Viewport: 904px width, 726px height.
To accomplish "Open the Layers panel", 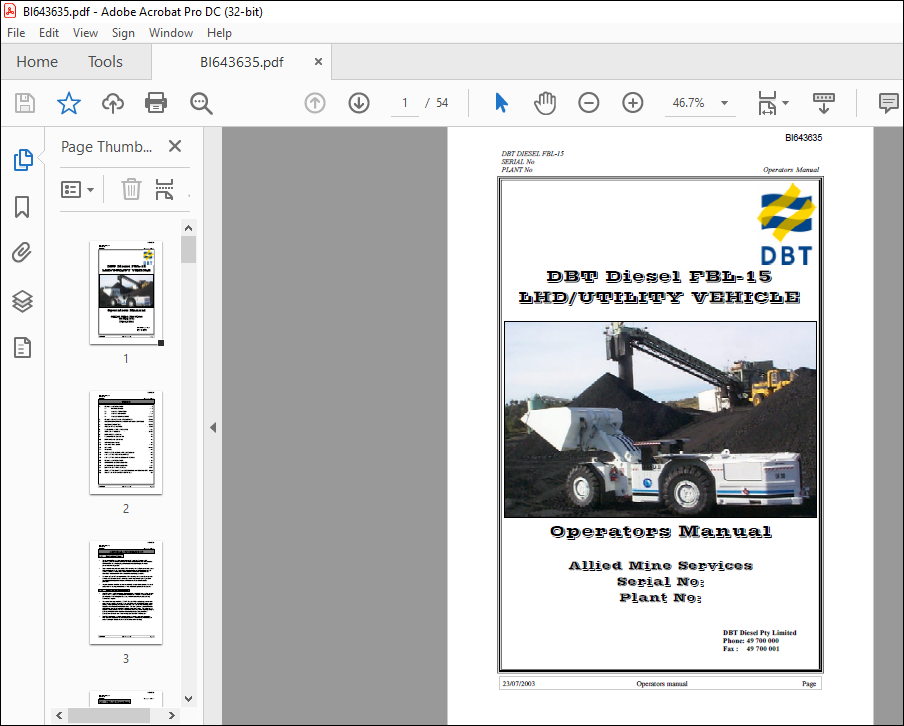I will point(22,301).
